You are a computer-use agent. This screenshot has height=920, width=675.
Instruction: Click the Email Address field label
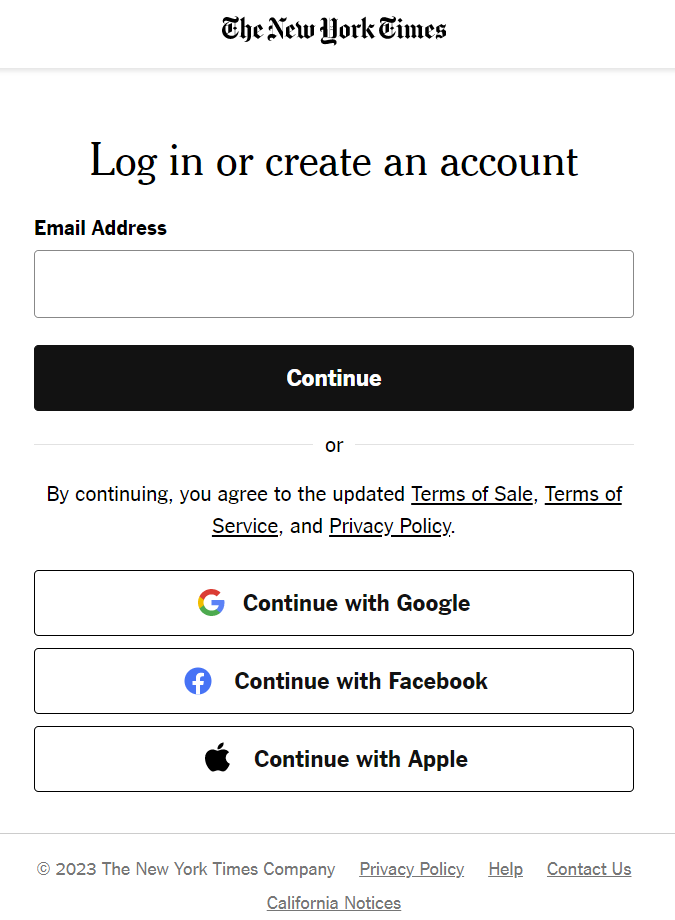[100, 228]
